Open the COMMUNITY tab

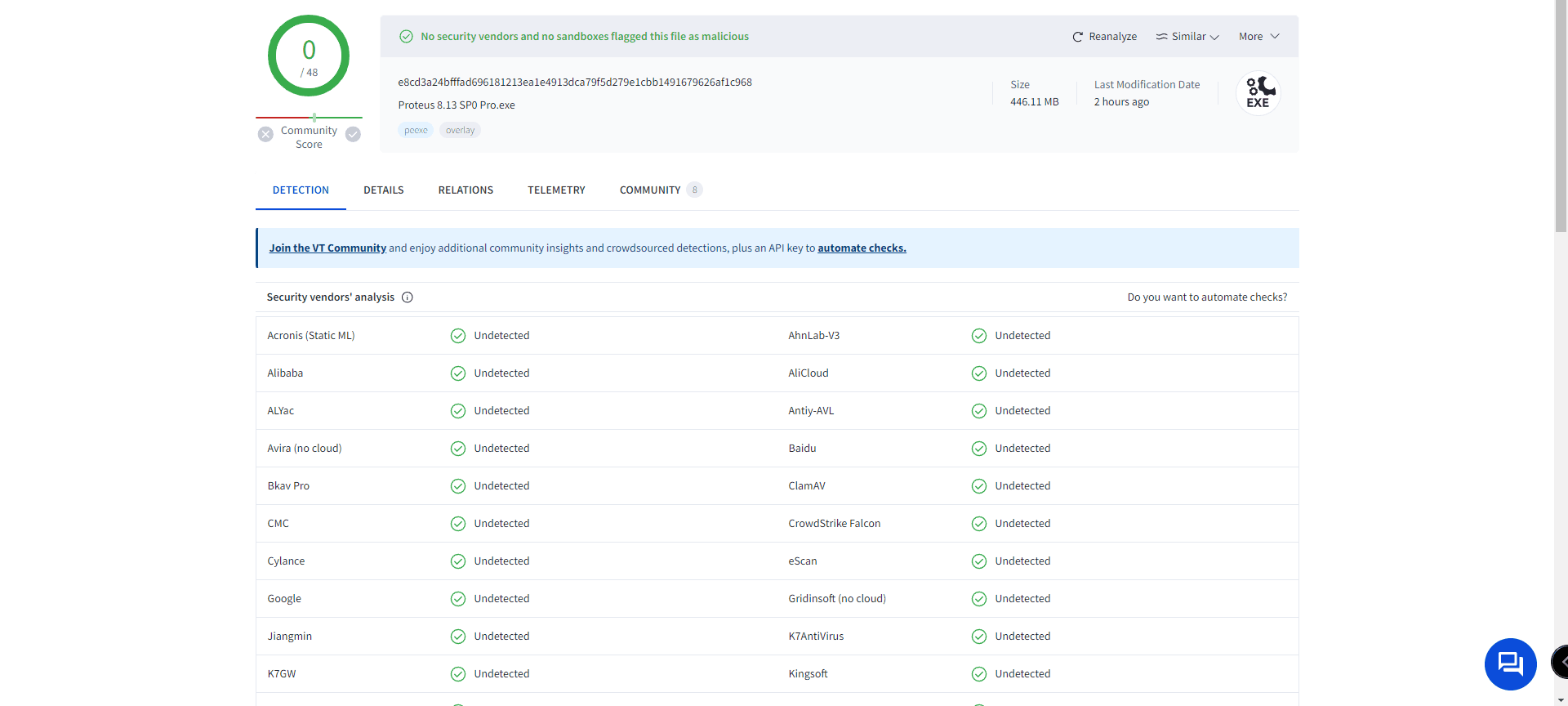(x=650, y=190)
